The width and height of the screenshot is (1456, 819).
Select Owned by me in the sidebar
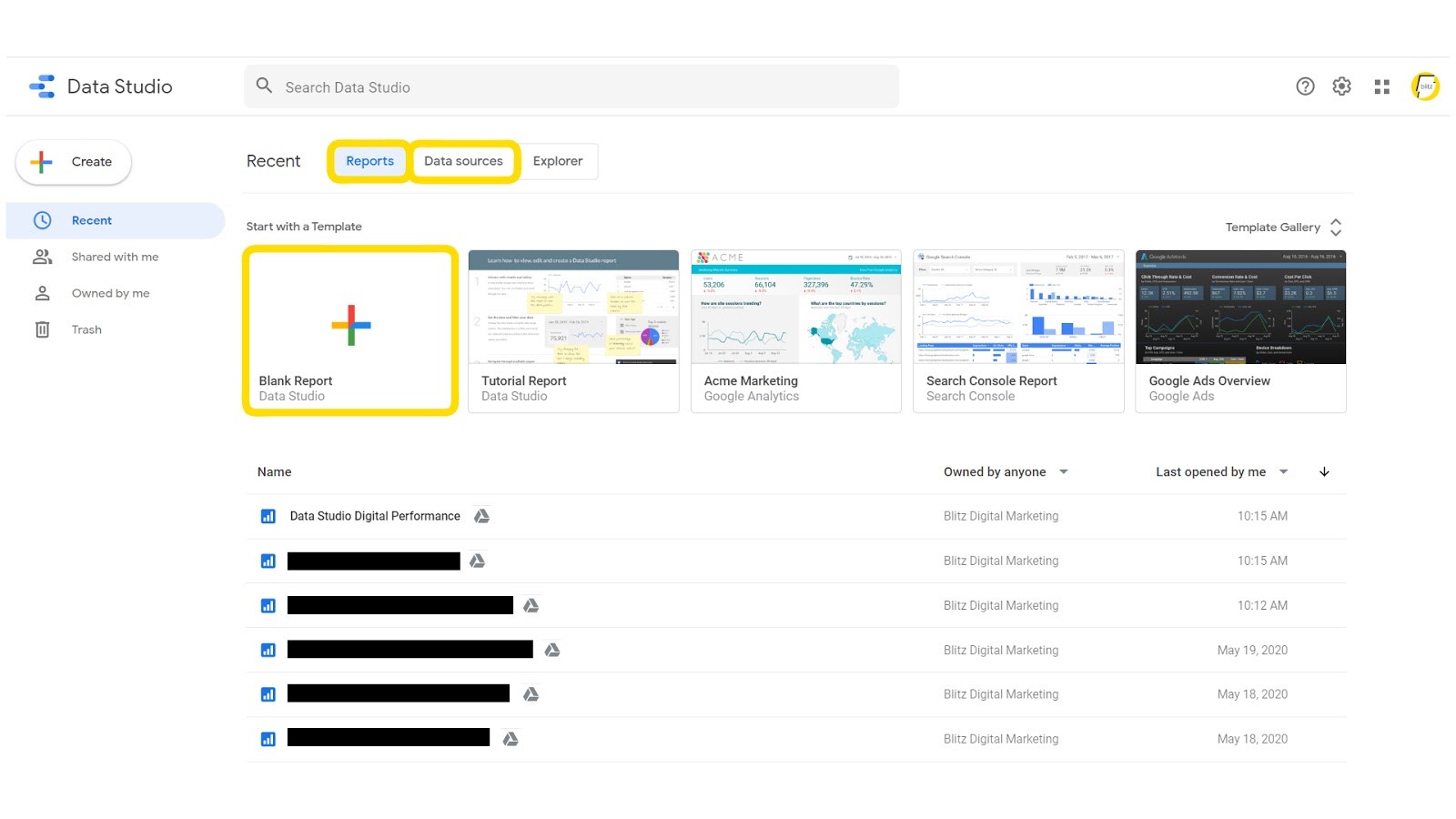[x=116, y=293]
